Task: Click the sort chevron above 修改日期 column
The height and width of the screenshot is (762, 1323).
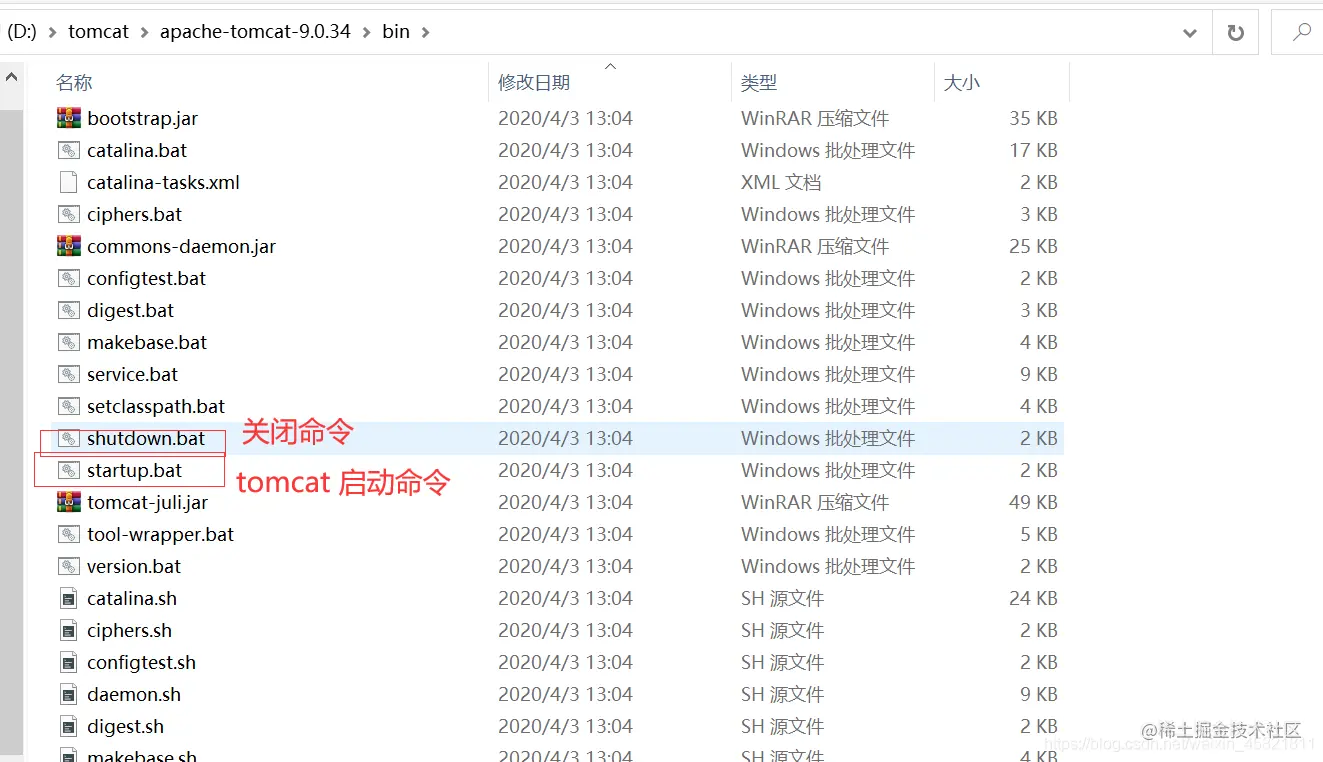Action: (x=610, y=64)
